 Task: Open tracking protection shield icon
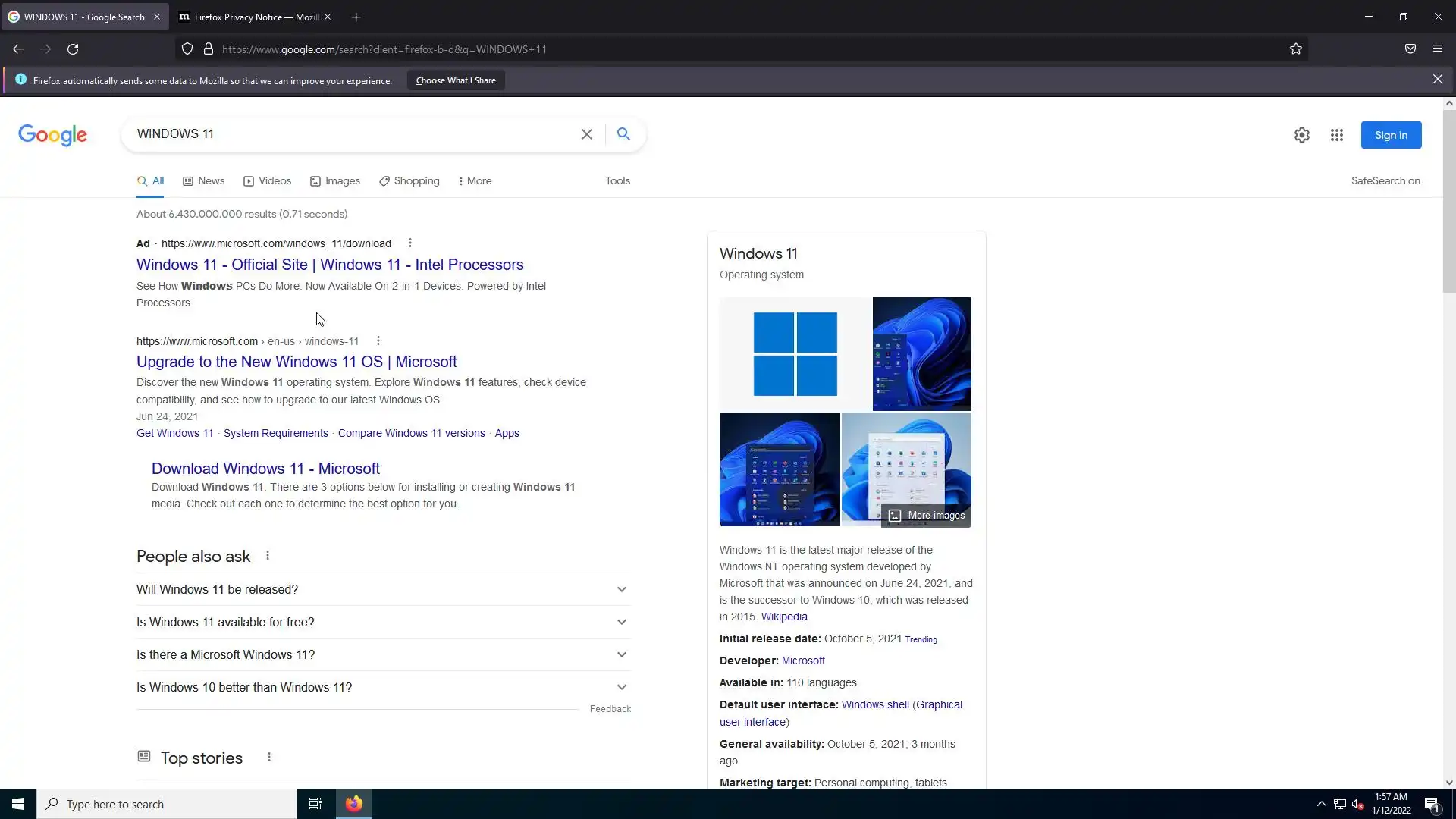(187, 49)
